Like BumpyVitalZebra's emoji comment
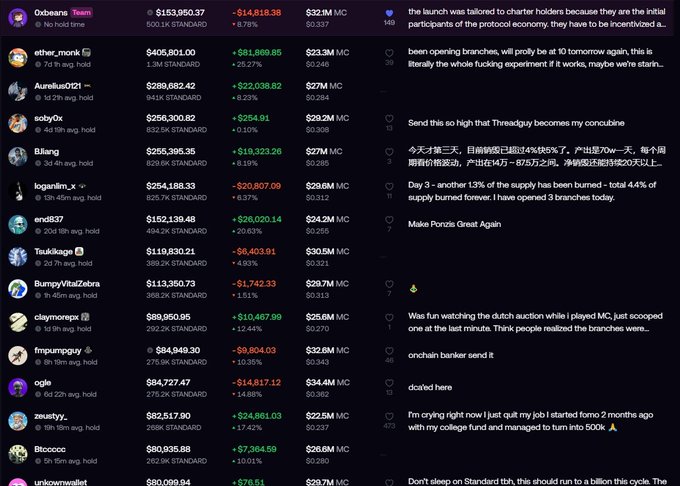The width and height of the screenshot is (680, 486). coord(389,284)
